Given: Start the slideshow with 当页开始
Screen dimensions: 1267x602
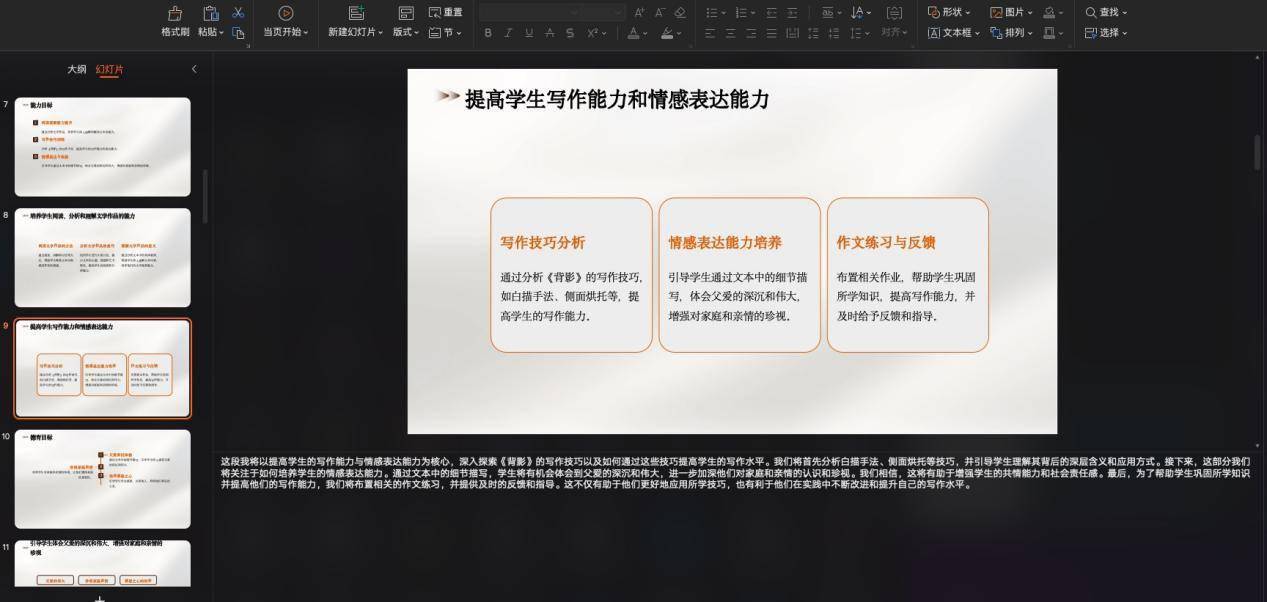Looking at the screenshot, I should tap(284, 20).
